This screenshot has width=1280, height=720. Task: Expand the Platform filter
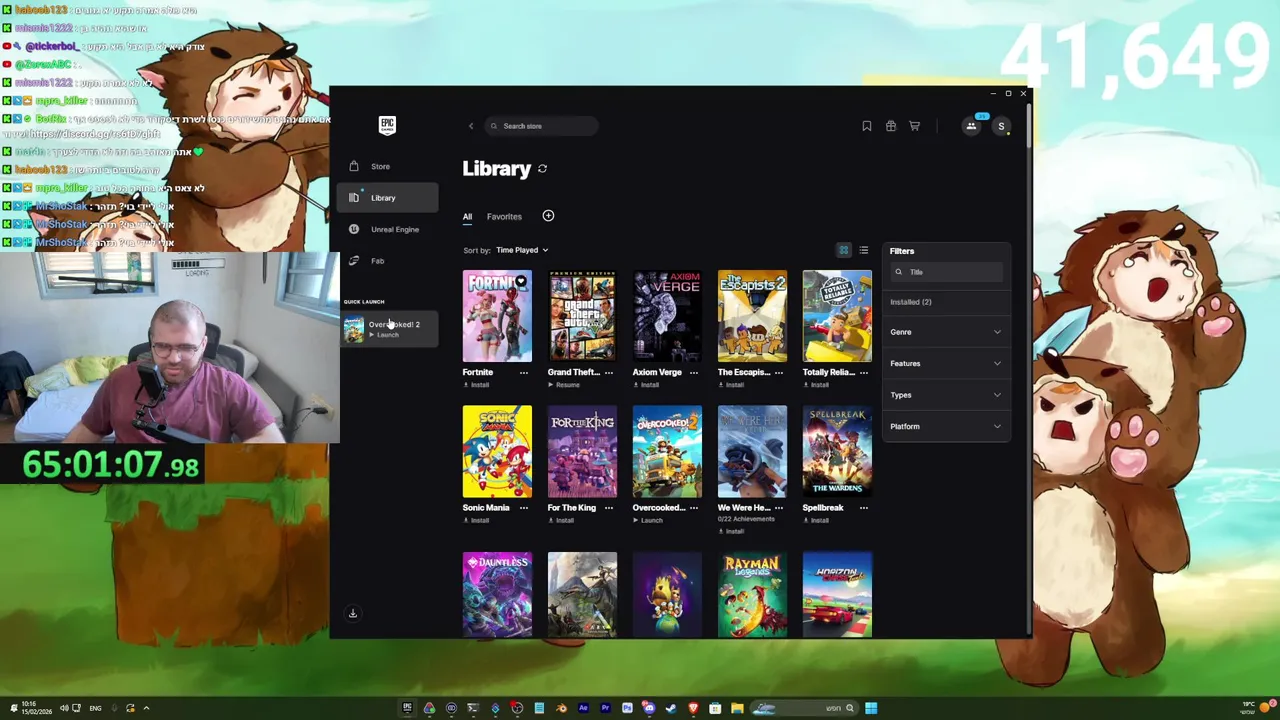point(946,426)
